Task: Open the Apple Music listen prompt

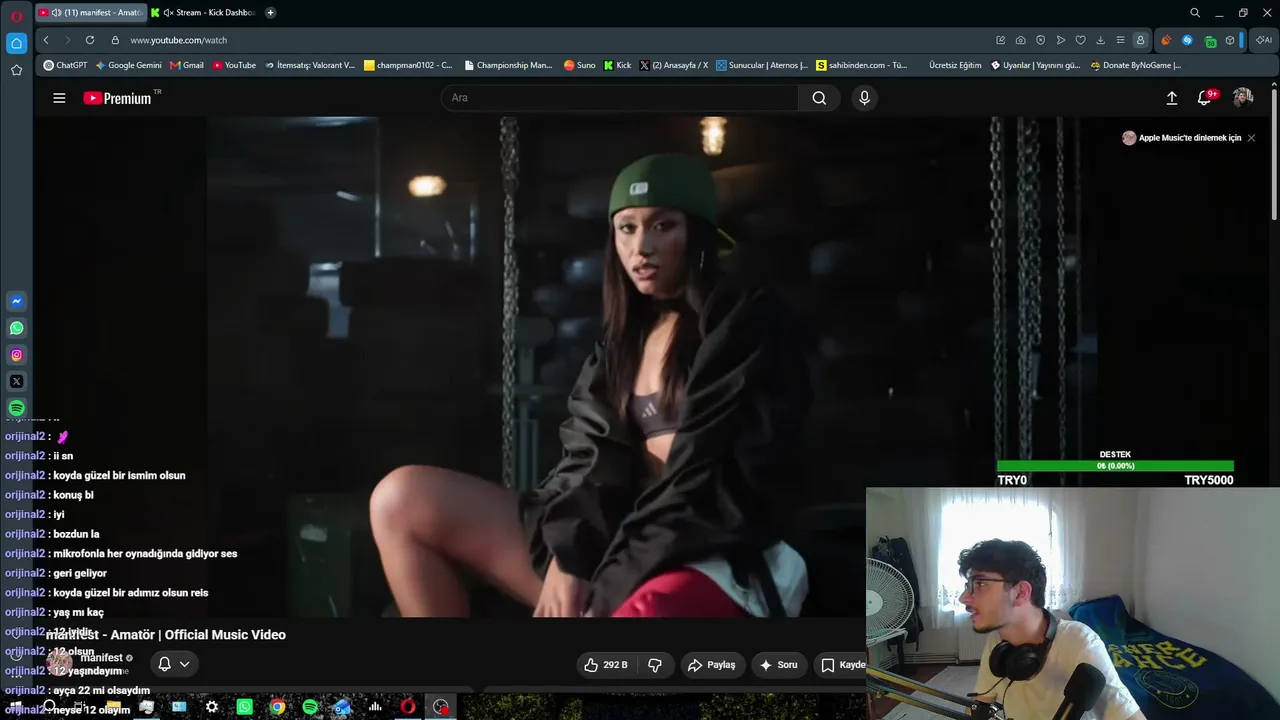Action: (1181, 138)
